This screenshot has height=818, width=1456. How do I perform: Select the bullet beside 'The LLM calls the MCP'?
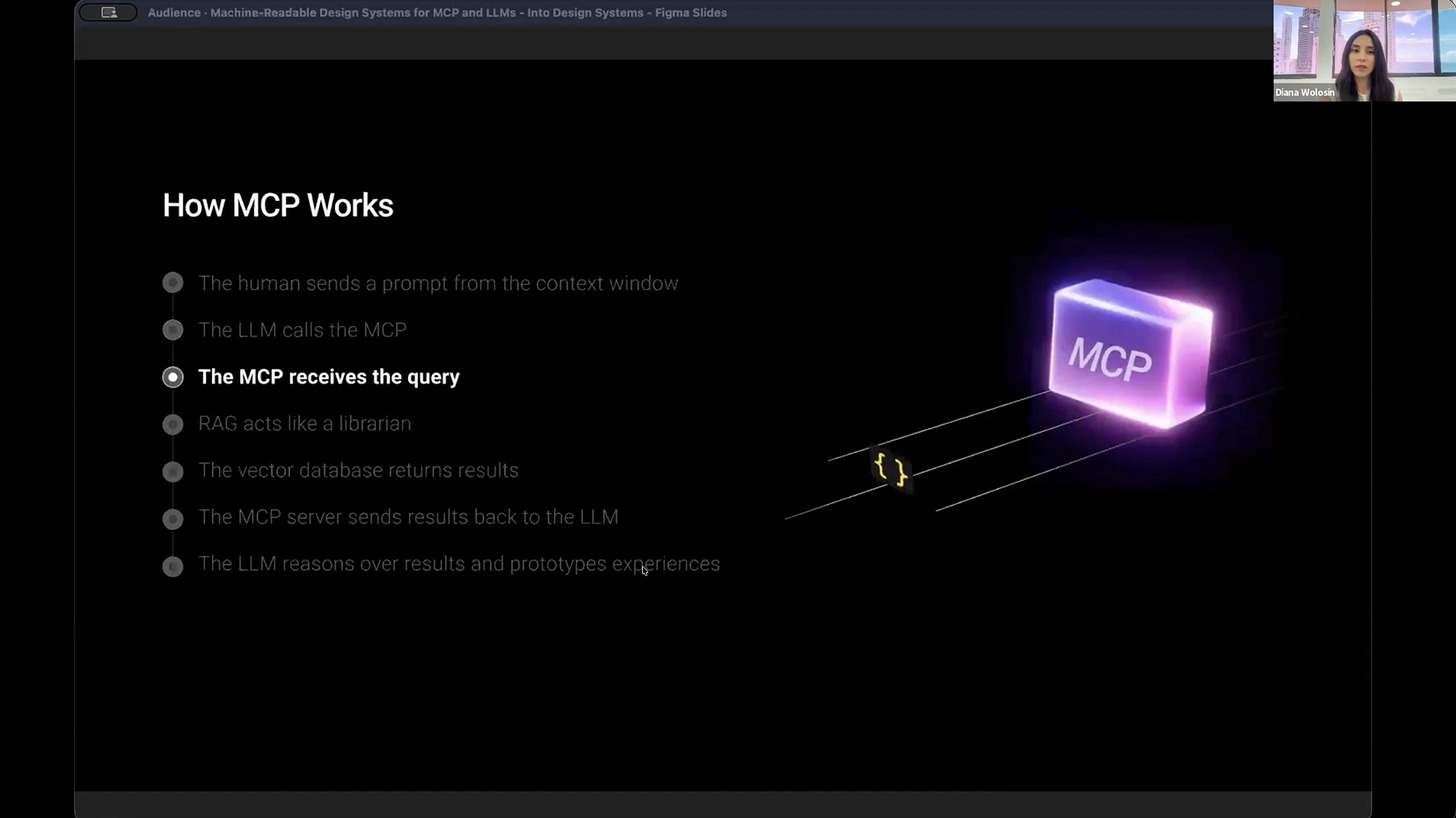(173, 330)
